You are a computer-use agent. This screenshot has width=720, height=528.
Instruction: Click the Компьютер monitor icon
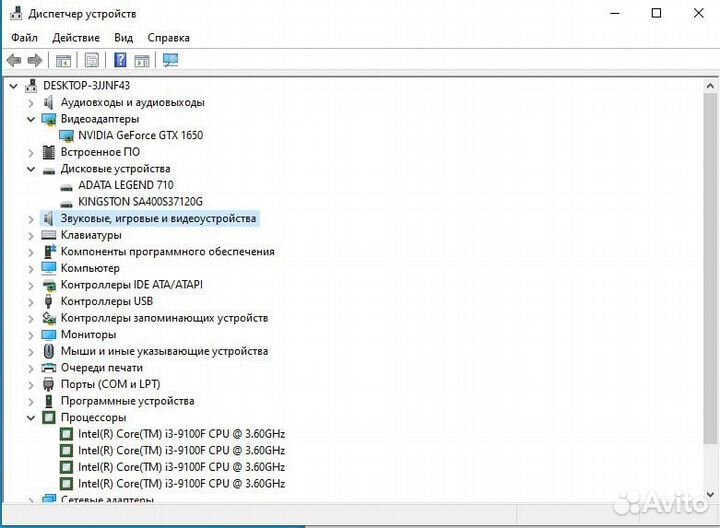pos(49,268)
